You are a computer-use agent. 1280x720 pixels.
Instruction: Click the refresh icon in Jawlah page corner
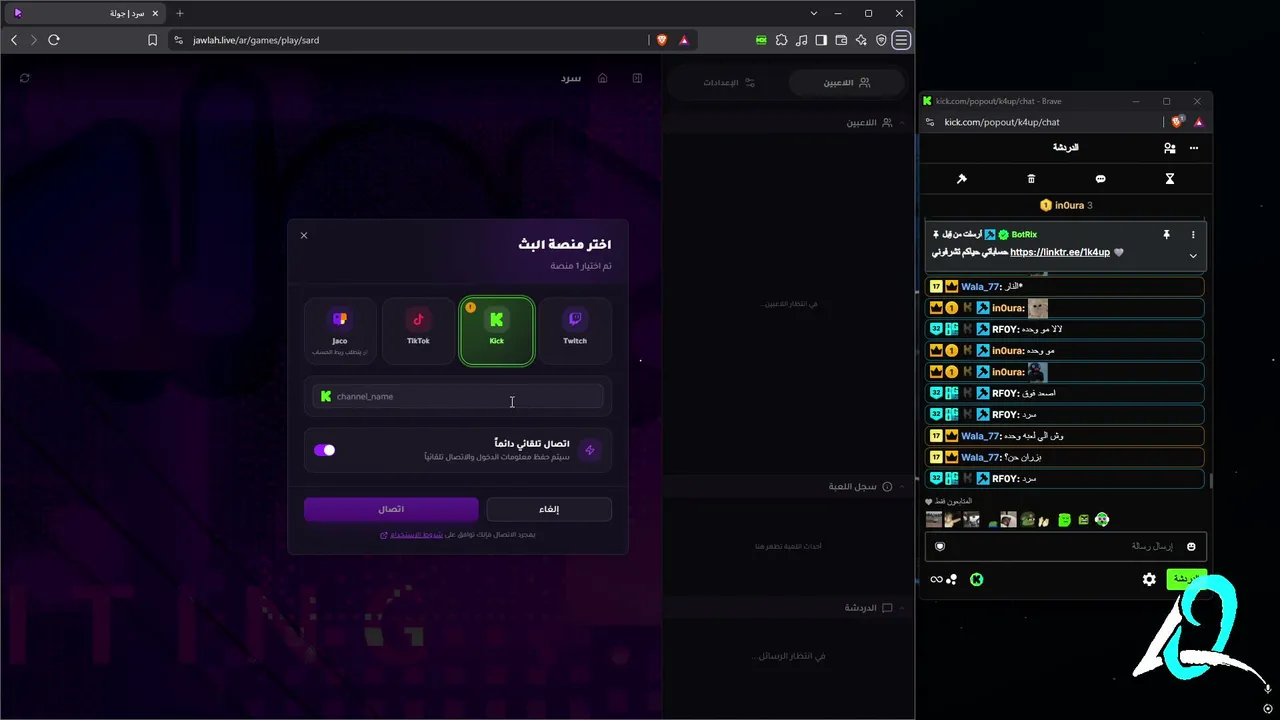(25, 78)
